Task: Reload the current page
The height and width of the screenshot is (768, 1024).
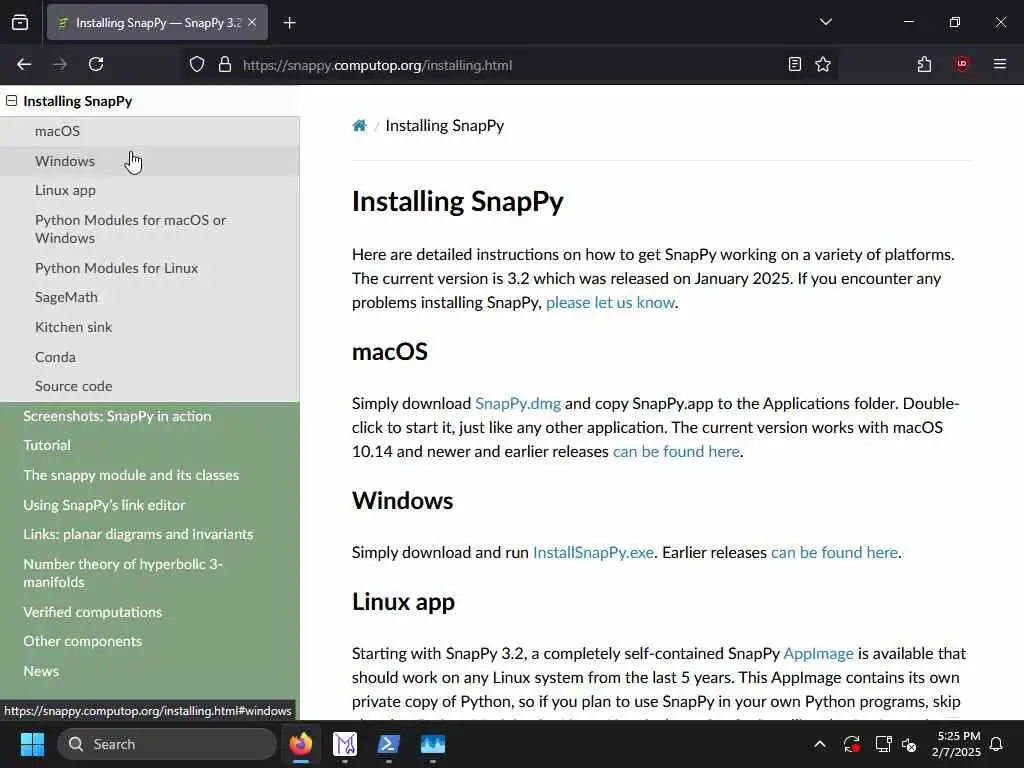Action: [96, 64]
